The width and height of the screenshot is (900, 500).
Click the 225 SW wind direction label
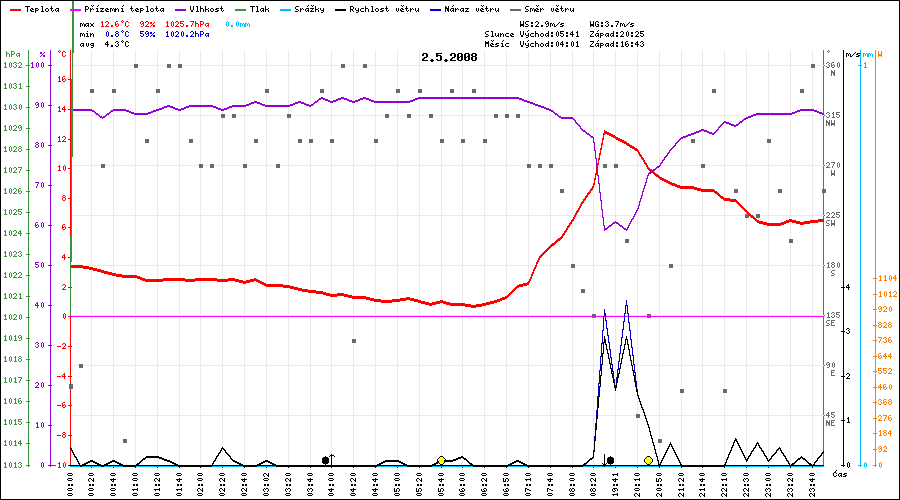pos(833,219)
